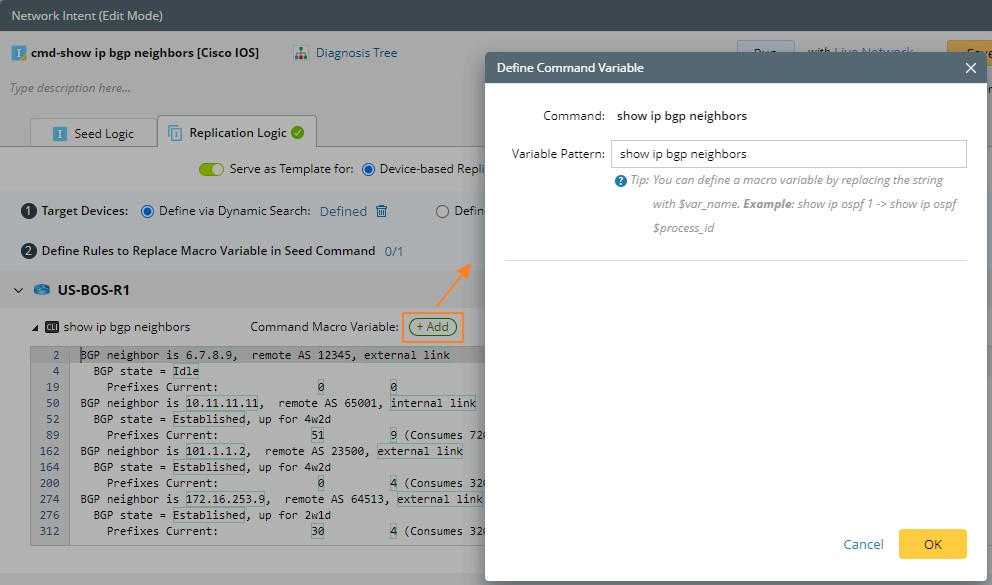
Task: Click Established value on line 164
Action: pyautogui.click(x=209, y=467)
